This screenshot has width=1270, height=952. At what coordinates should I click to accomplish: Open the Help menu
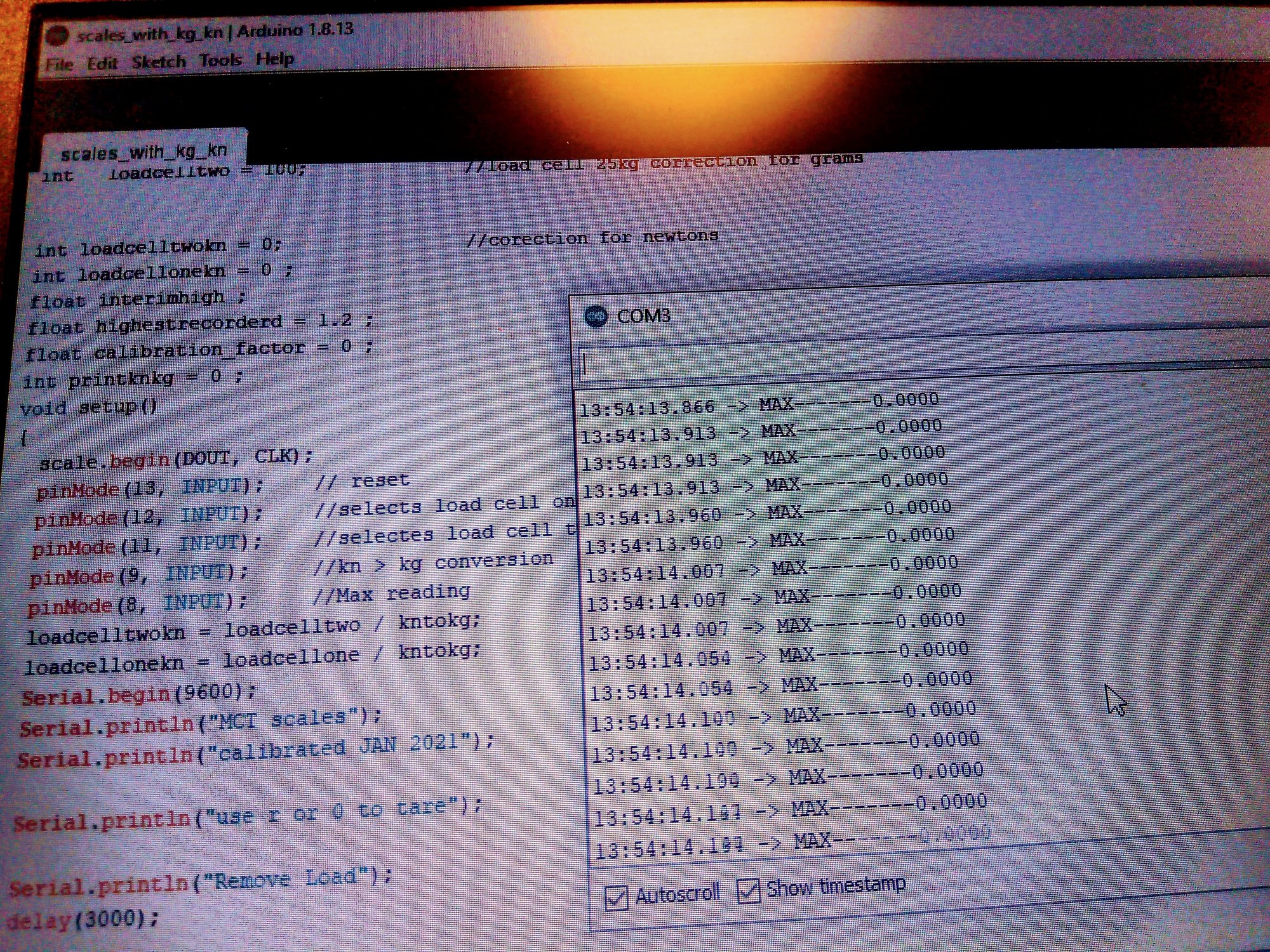pos(275,59)
